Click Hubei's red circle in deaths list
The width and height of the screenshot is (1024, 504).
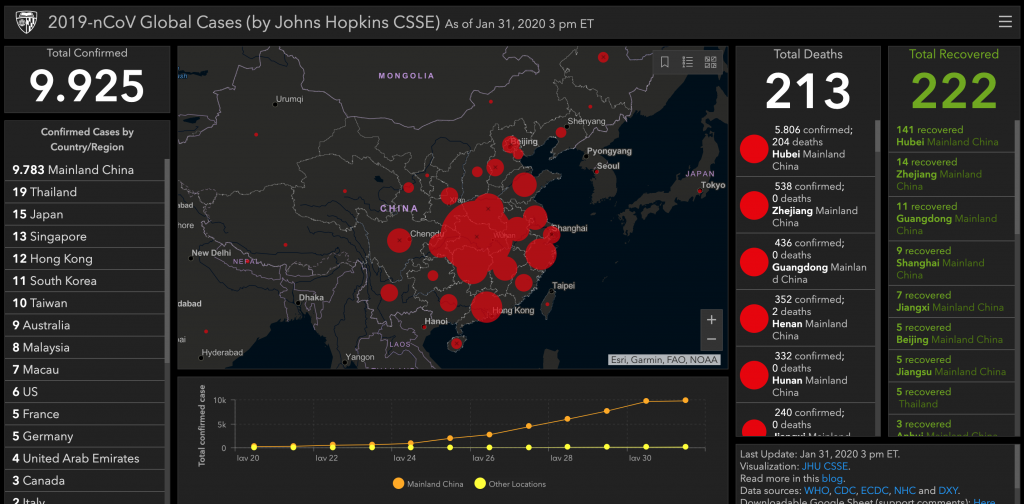click(753, 148)
